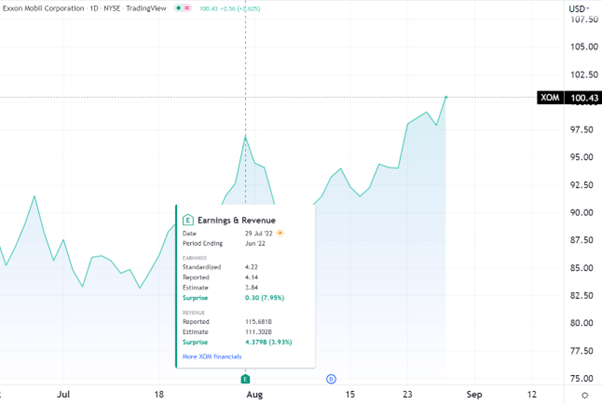Click the 95.00 price axis label
Screen dimensions: 602x404
[x=582, y=157]
